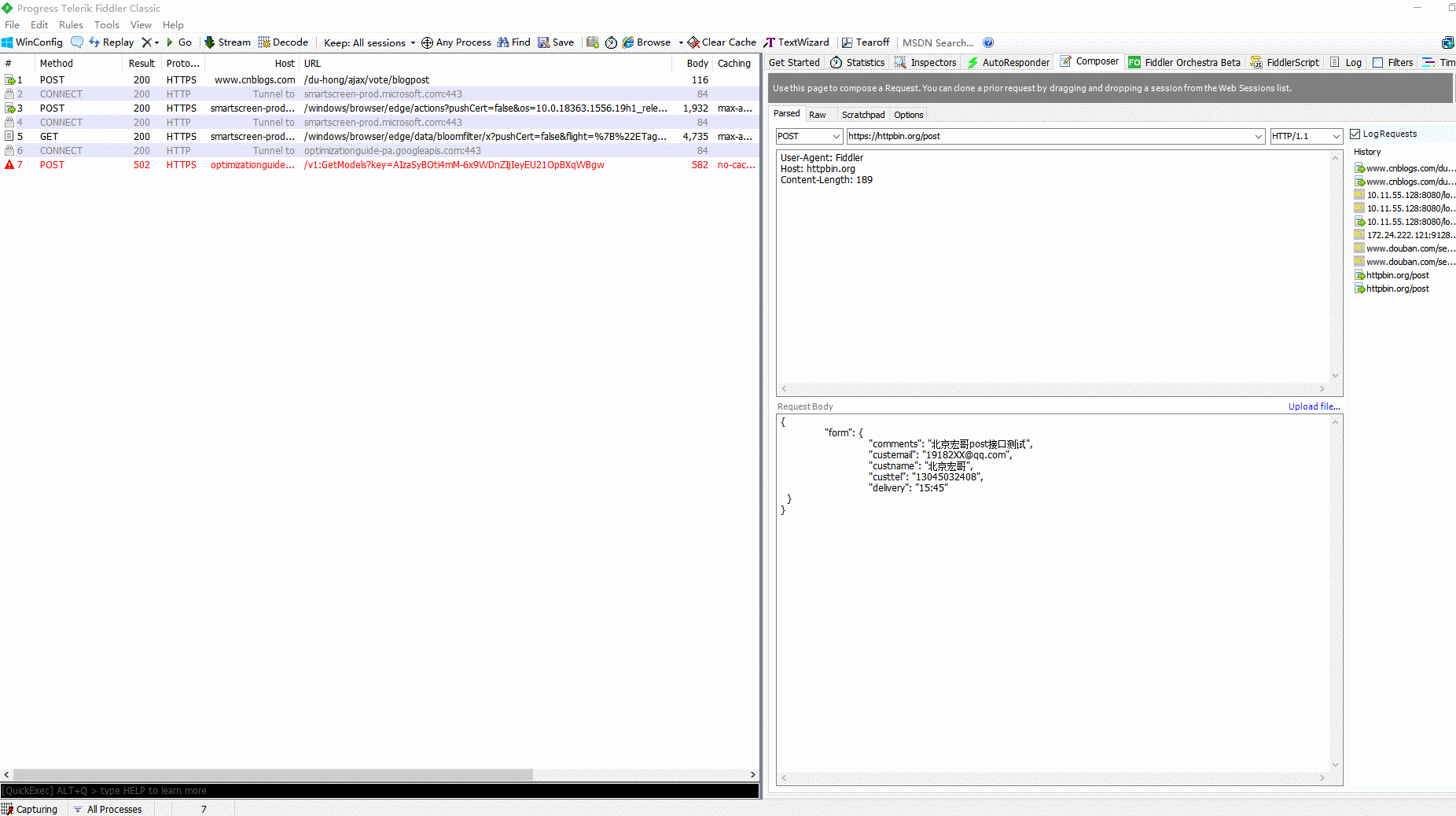Click the Any Process target icon
Viewport: 1456px width, 816px height.
[427, 42]
